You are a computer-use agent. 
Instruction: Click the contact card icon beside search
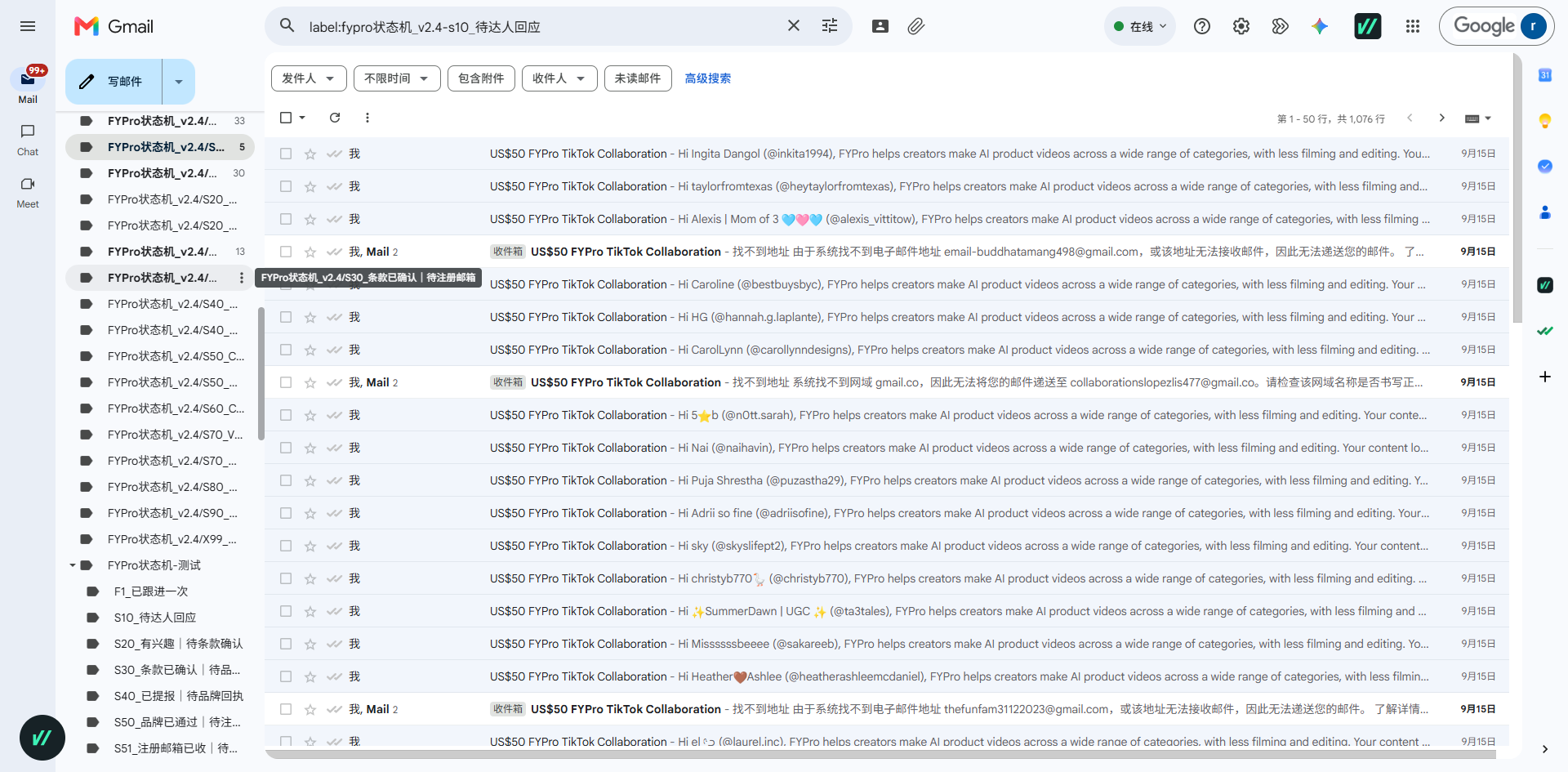pos(880,26)
